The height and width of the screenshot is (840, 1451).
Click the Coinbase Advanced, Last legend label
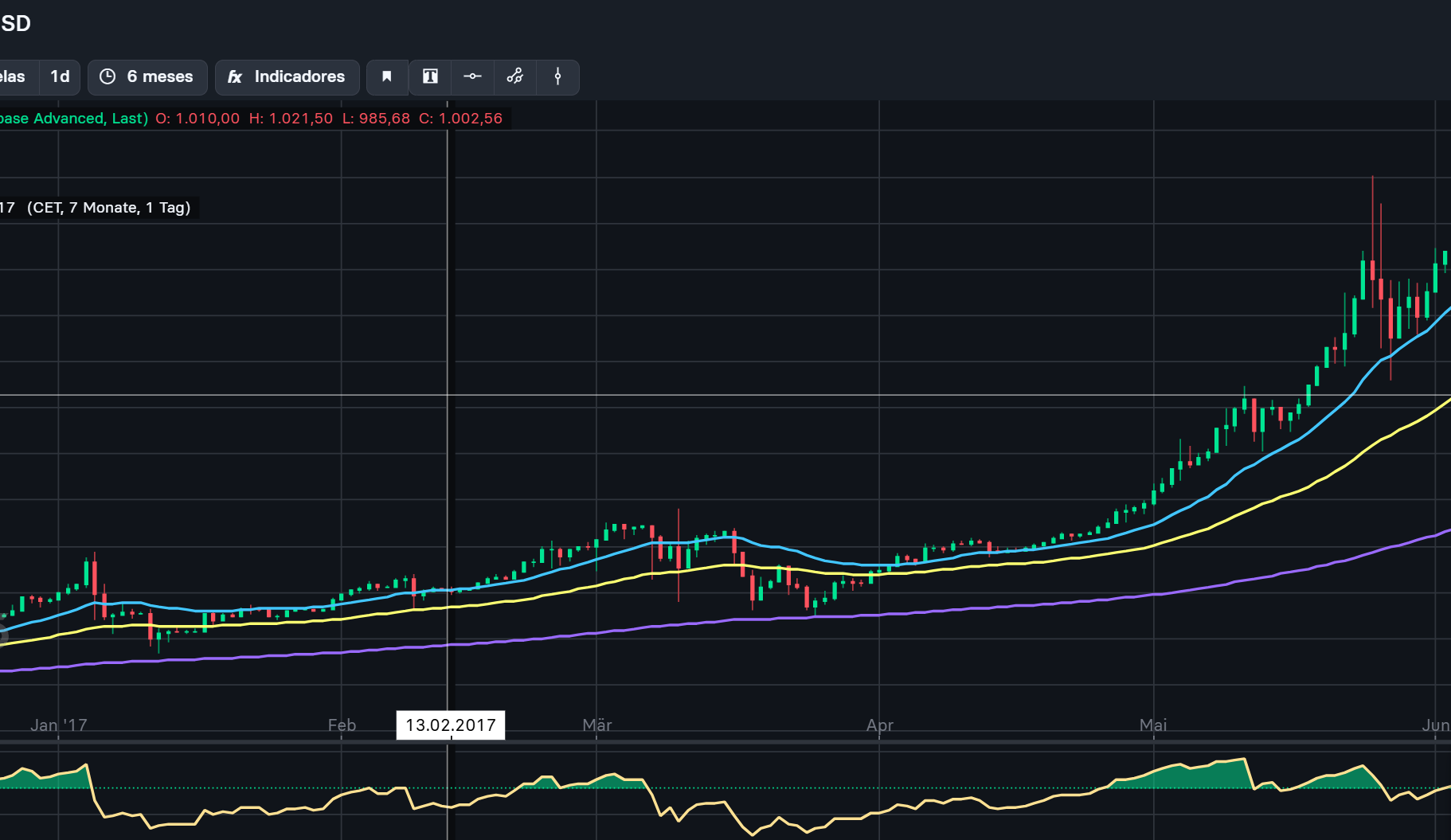point(73,119)
